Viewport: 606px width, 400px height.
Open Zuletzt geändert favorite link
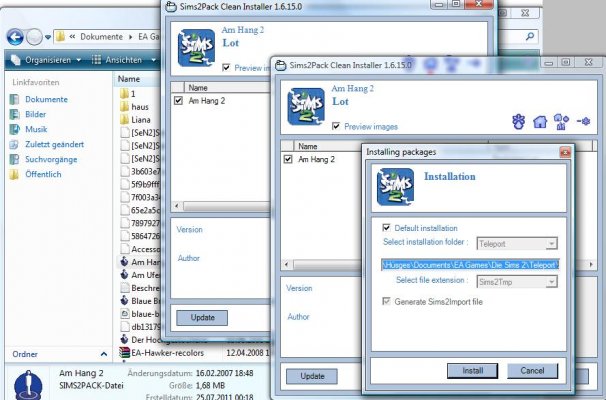click(x=54, y=144)
